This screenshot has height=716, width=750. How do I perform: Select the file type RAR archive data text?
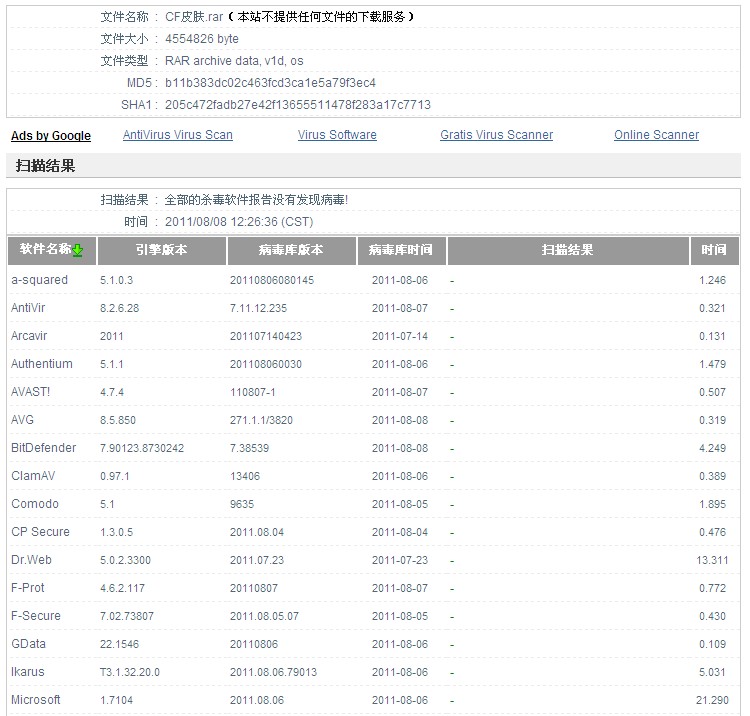(x=234, y=61)
